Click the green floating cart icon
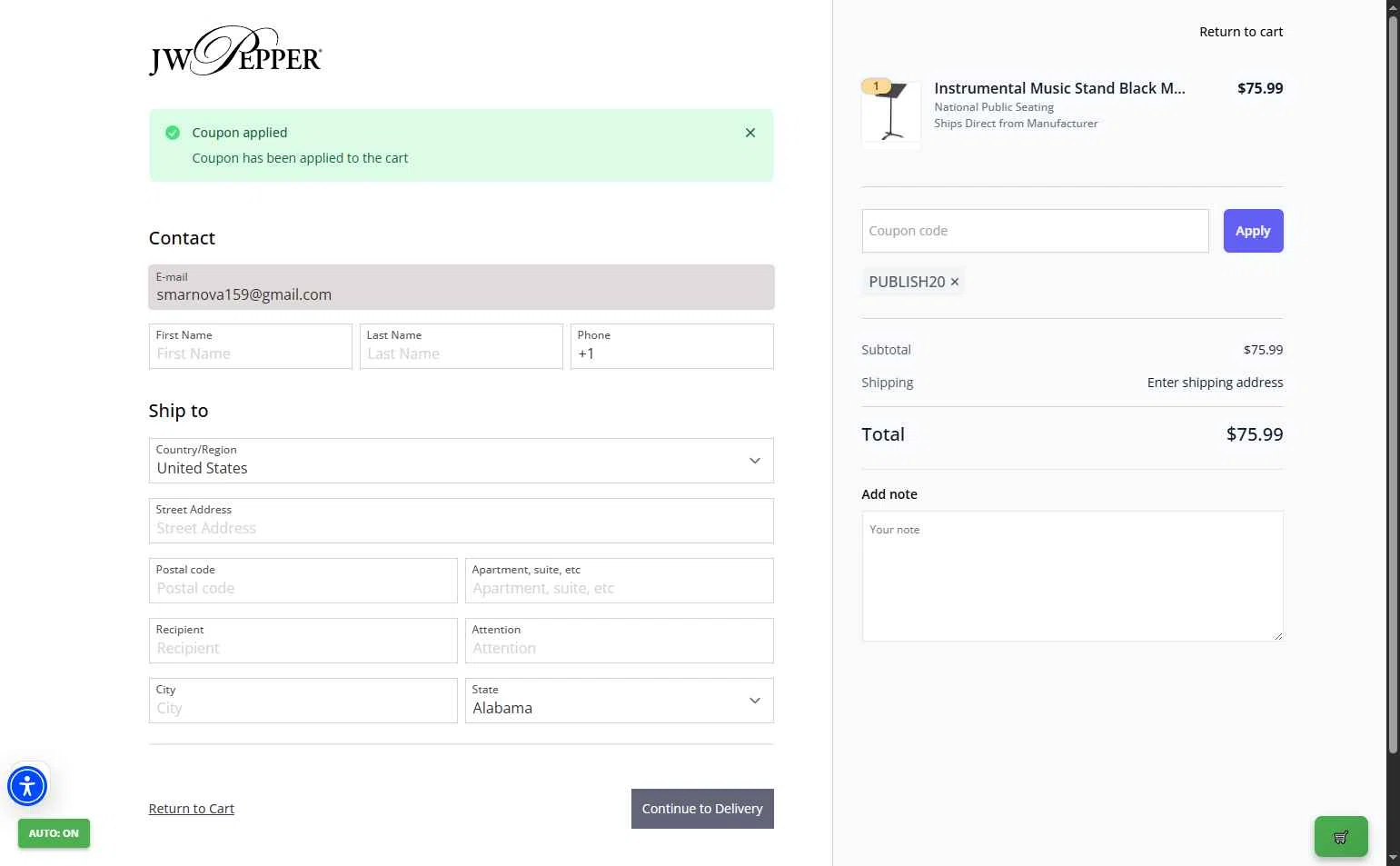This screenshot has height=866, width=1400. 1341,837
